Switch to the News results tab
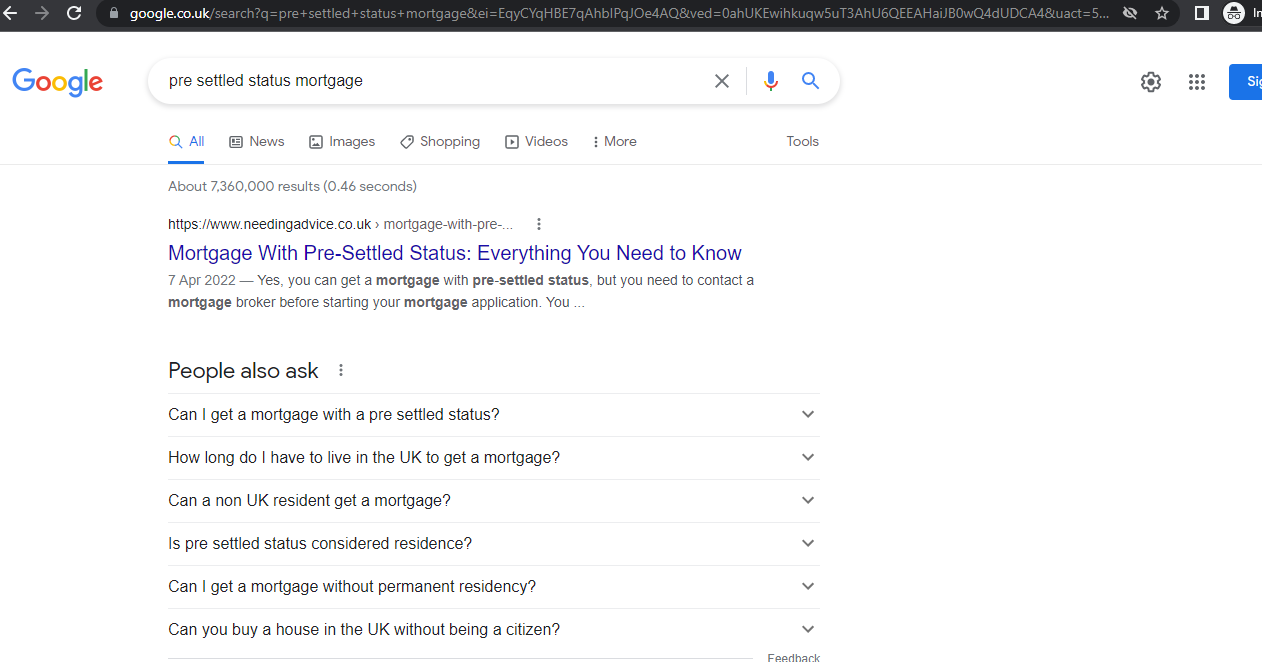 (x=257, y=142)
